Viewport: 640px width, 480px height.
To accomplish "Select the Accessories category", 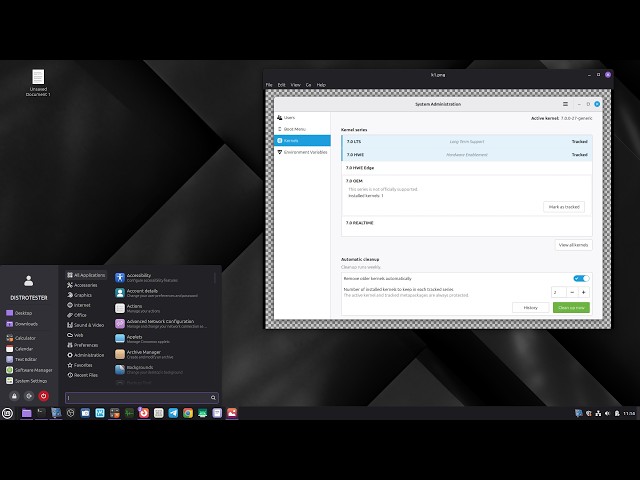I will pyautogui.click(x=86, y=285).
